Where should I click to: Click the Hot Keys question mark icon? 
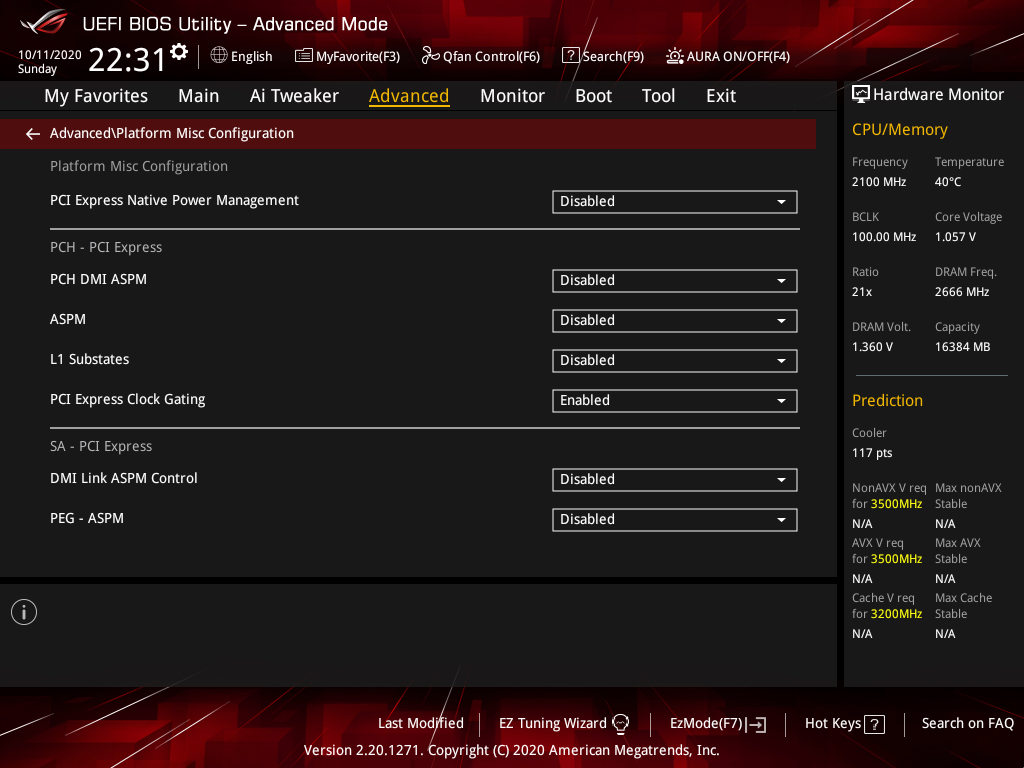pos(874,724)
